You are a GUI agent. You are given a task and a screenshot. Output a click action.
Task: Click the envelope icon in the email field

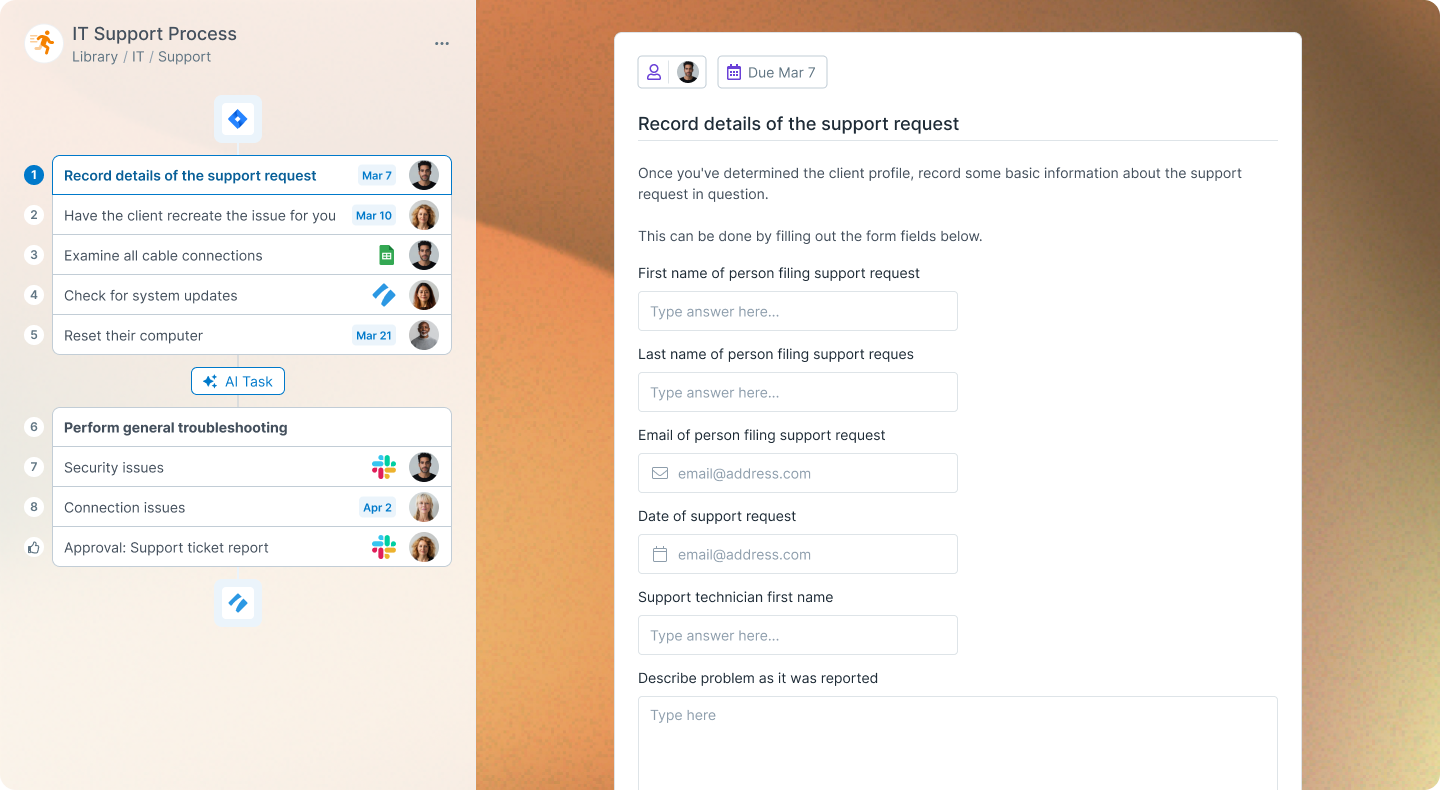pyautogui.click(x=660, y=473)
